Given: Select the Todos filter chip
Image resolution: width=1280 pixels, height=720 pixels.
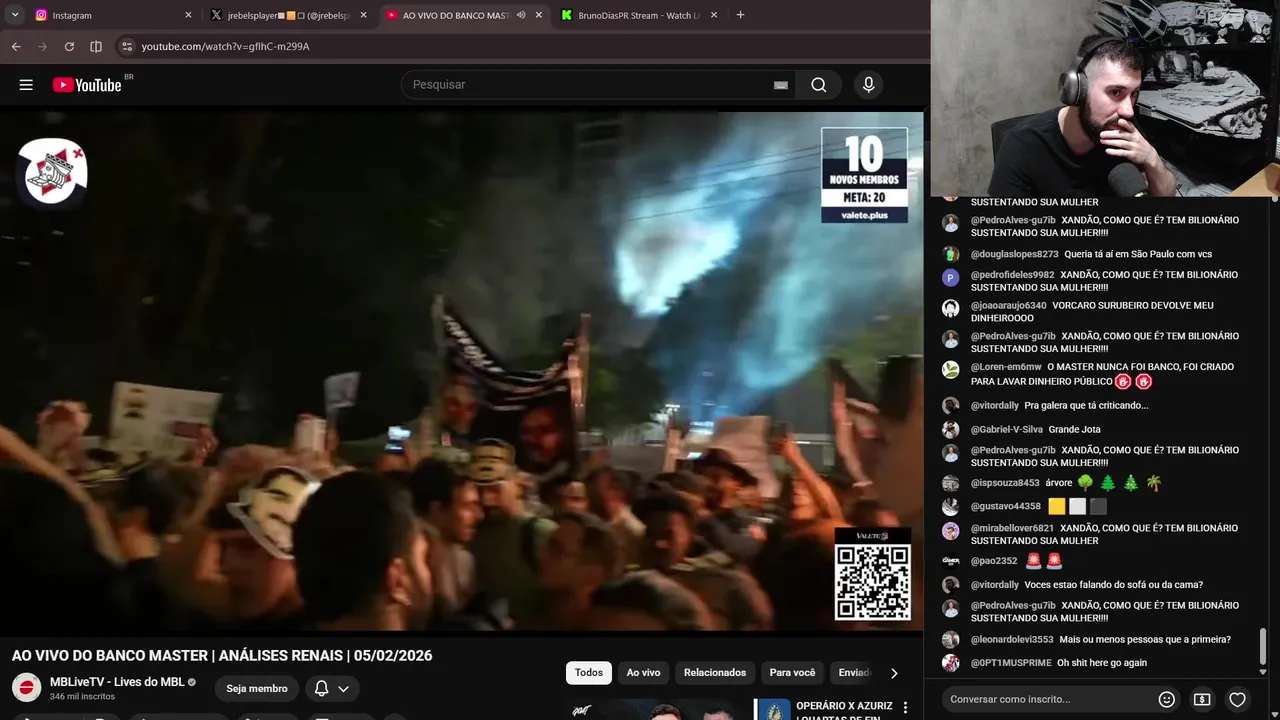Looking at the screenshot, I should coord(589,673).
